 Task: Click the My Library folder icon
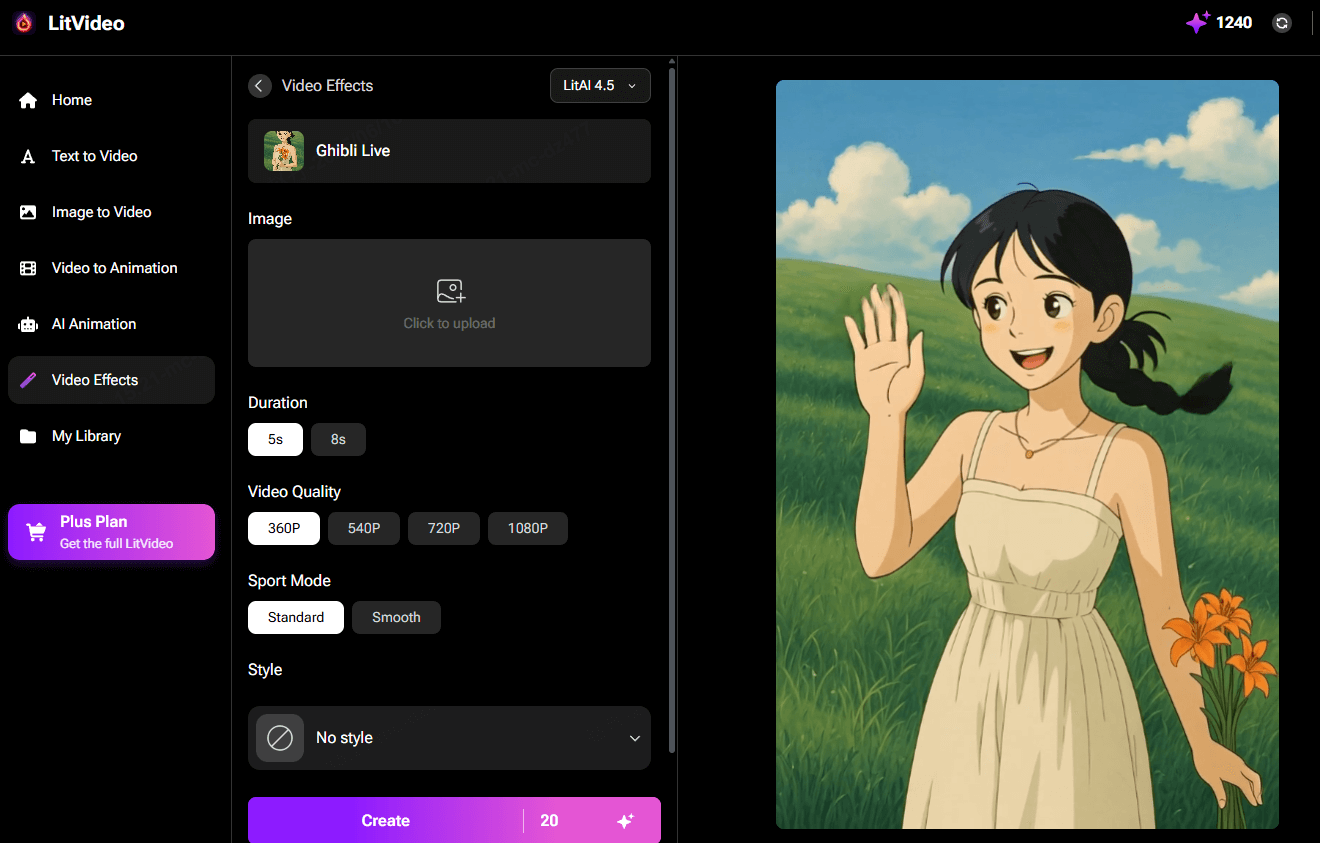28,436
